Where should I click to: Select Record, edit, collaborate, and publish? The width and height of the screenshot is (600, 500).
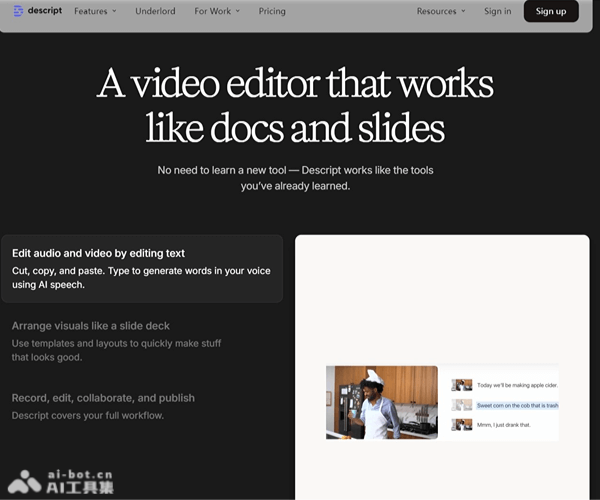pyautogui.click(x=103, y=398)
